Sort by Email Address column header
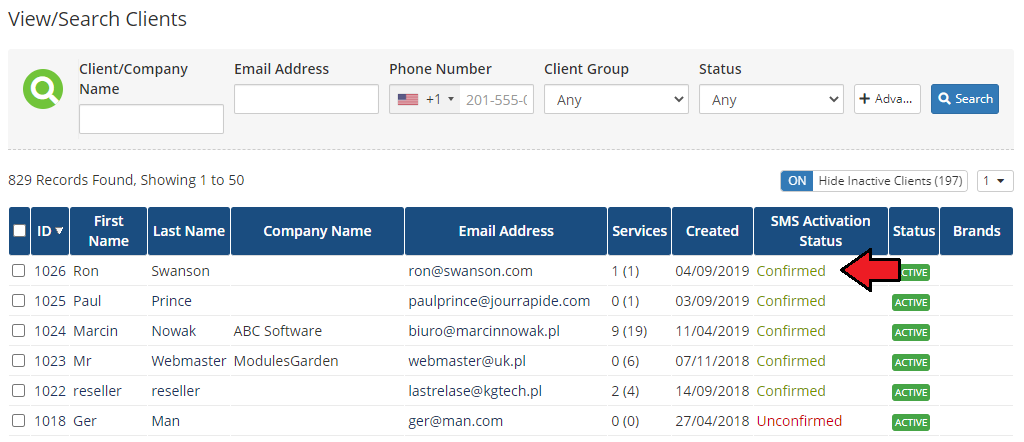The width and height of the screenshot is (1024, 442). (x=506, y=230)
